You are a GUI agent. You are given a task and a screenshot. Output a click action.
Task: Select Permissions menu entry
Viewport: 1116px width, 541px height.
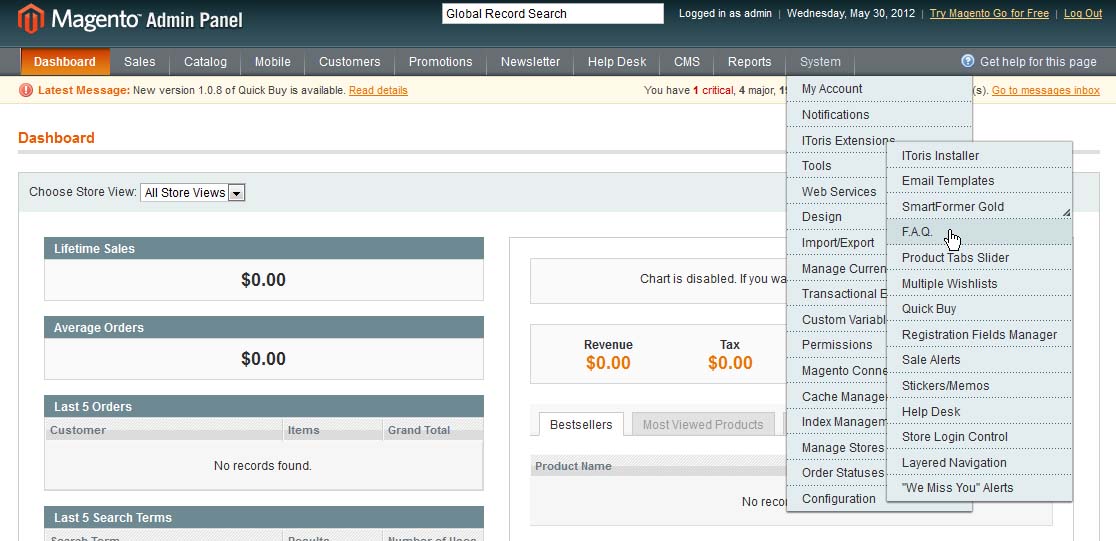pyautogui.click(x=836, y=345)
